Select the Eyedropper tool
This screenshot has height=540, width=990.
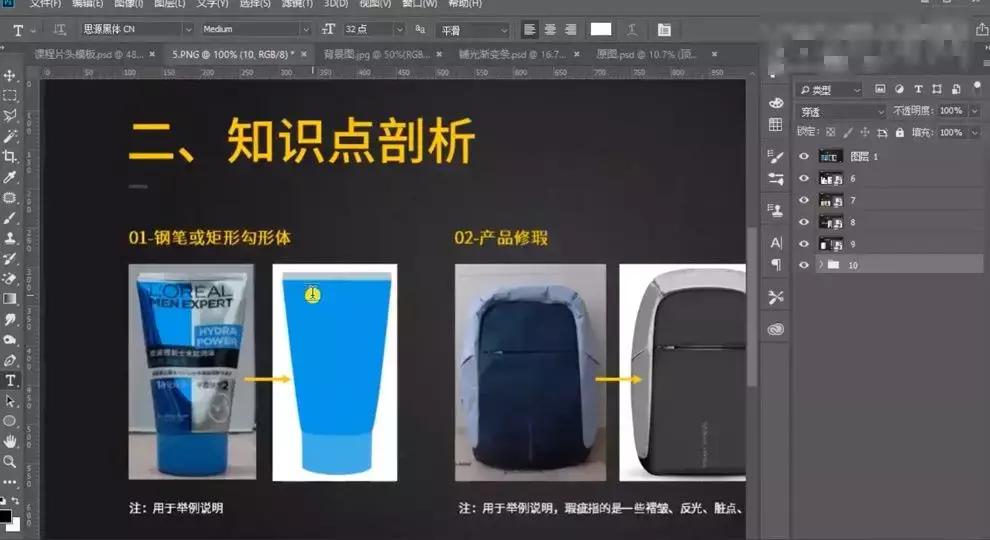click(9, 177)
